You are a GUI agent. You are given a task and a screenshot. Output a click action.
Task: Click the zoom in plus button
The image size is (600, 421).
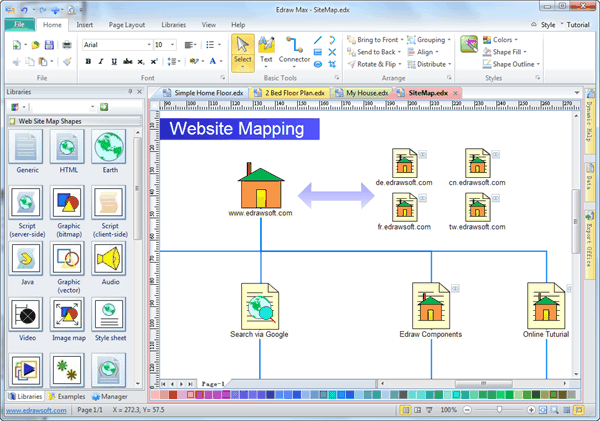(x=531, y=410)
